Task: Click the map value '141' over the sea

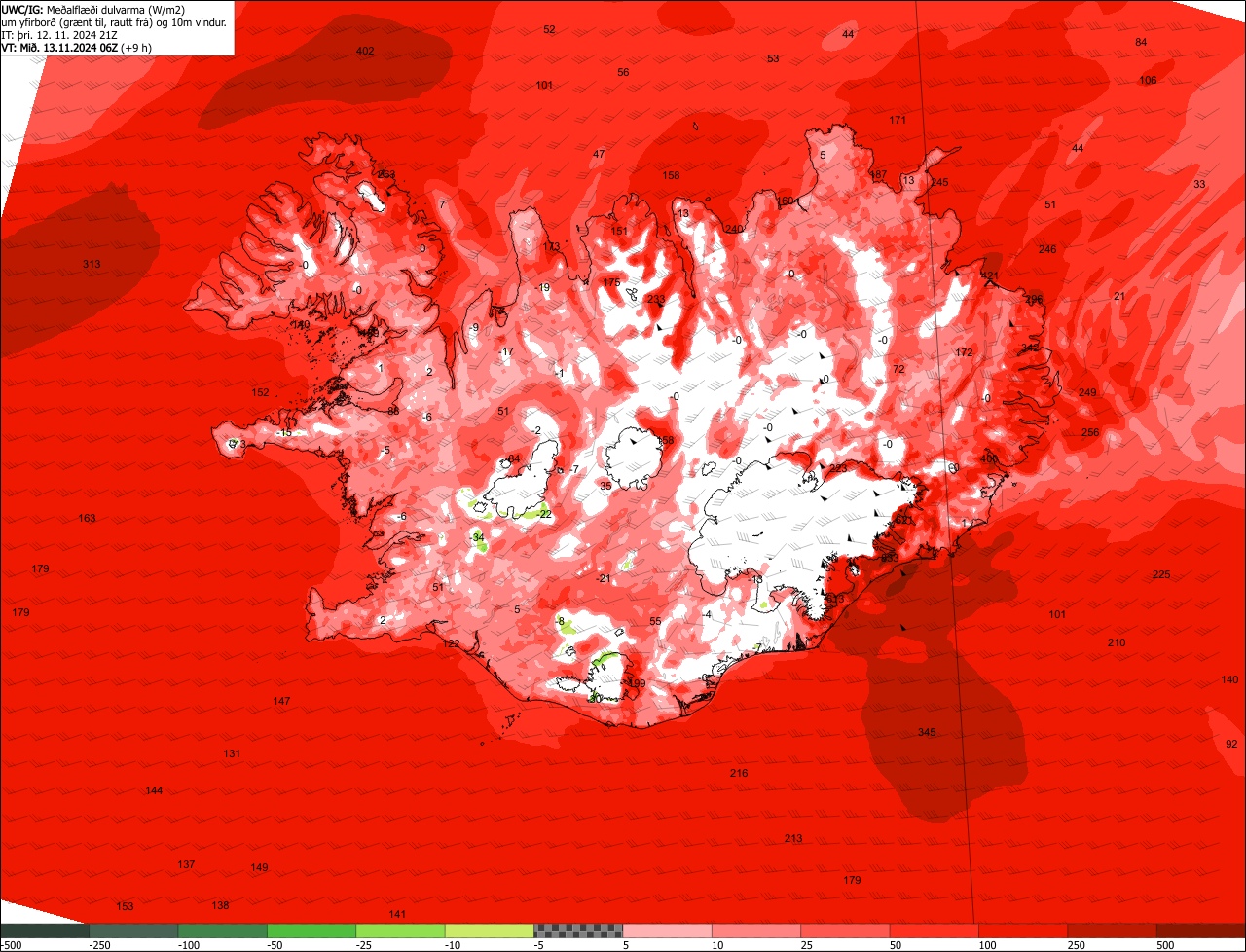Action: 397,915
